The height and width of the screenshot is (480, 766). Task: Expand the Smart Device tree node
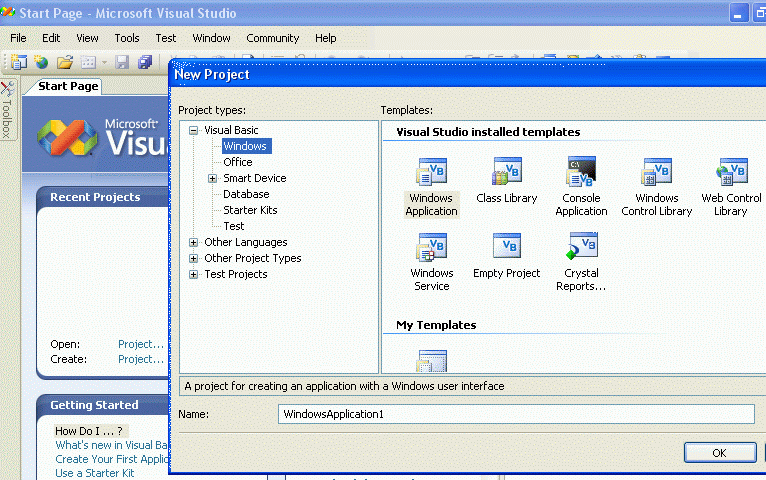(213, 178)
